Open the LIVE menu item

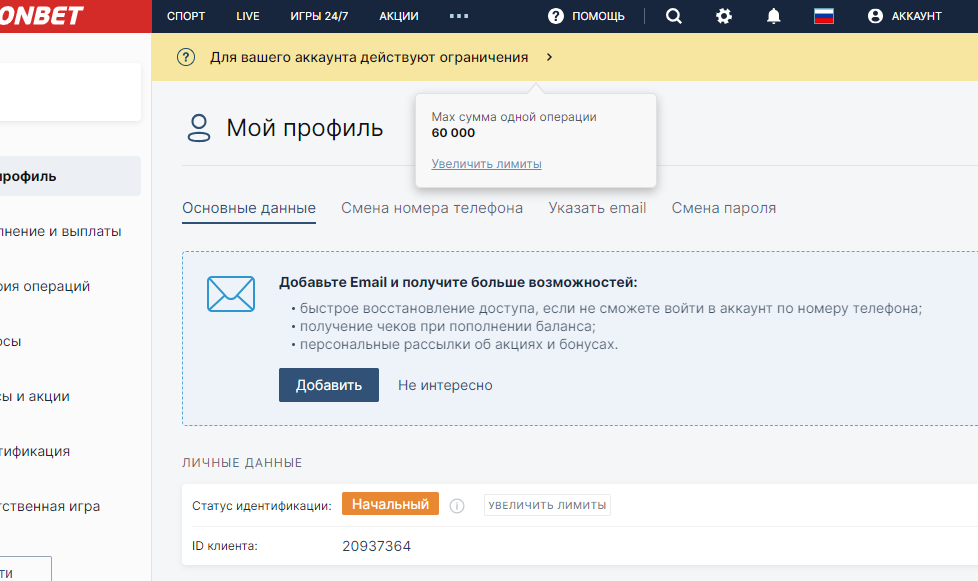(x=248, y=16)
